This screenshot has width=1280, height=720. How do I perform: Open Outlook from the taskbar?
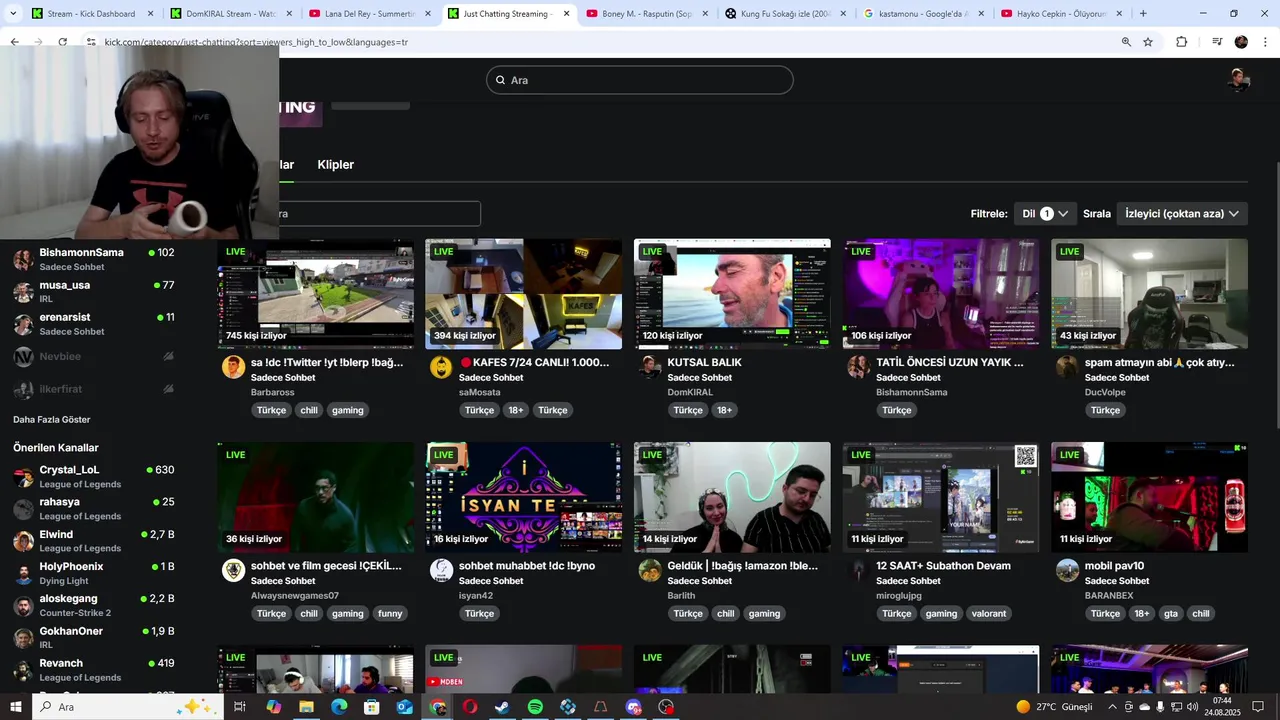404,707
